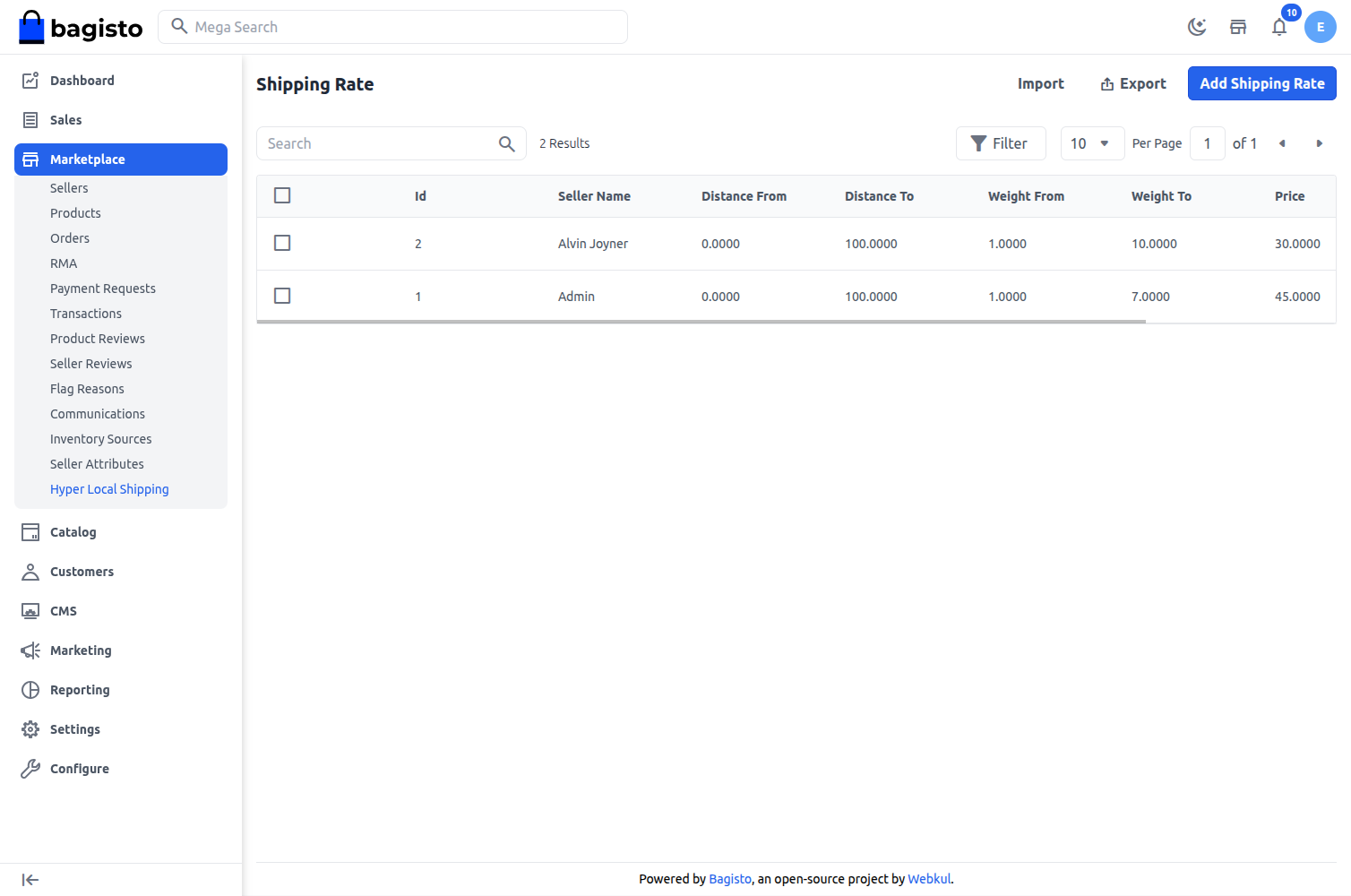Select the checkbox for Admin's shipping rate
The width and height of the screenshot is (1351, 896).
point(282,295)
